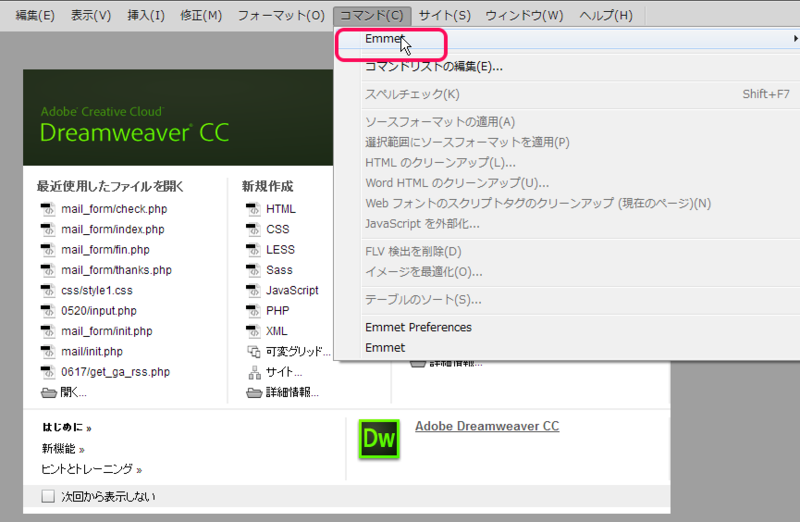Click the new HTML document icon

253,209
